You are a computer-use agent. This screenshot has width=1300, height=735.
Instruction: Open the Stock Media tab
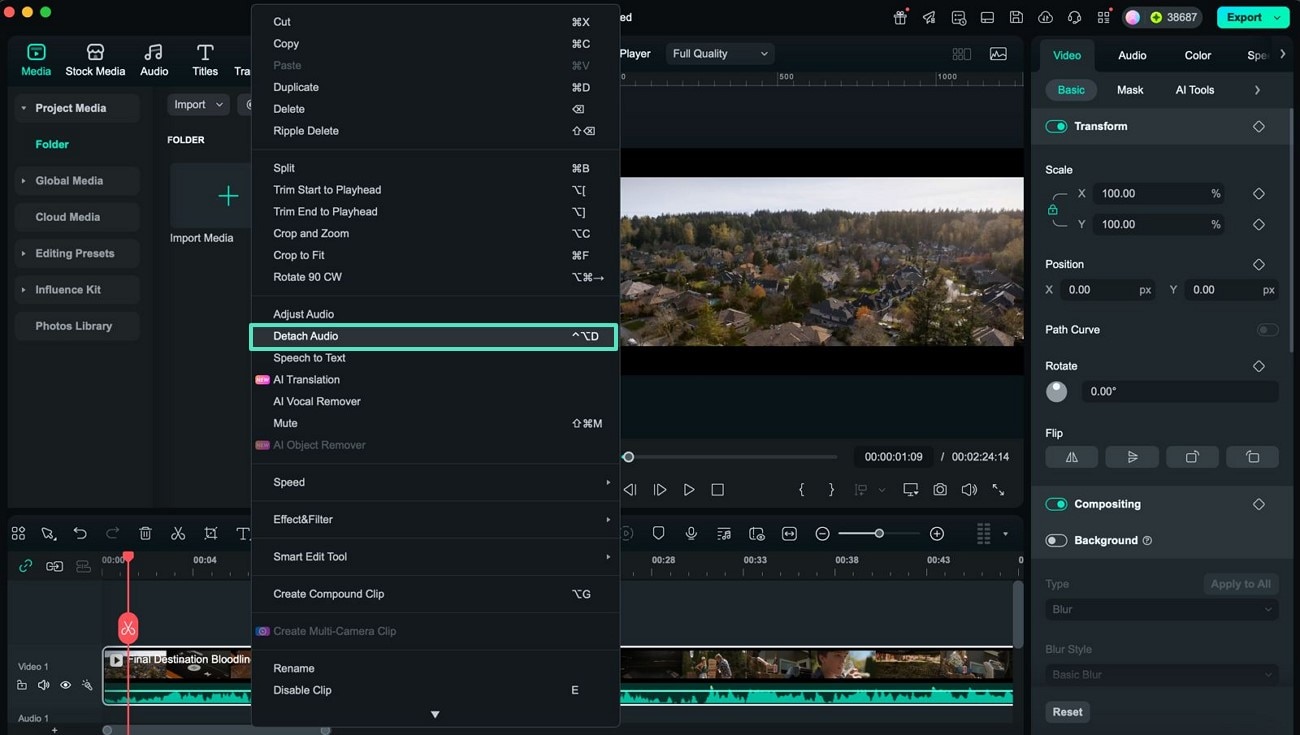tap(95, 60)
